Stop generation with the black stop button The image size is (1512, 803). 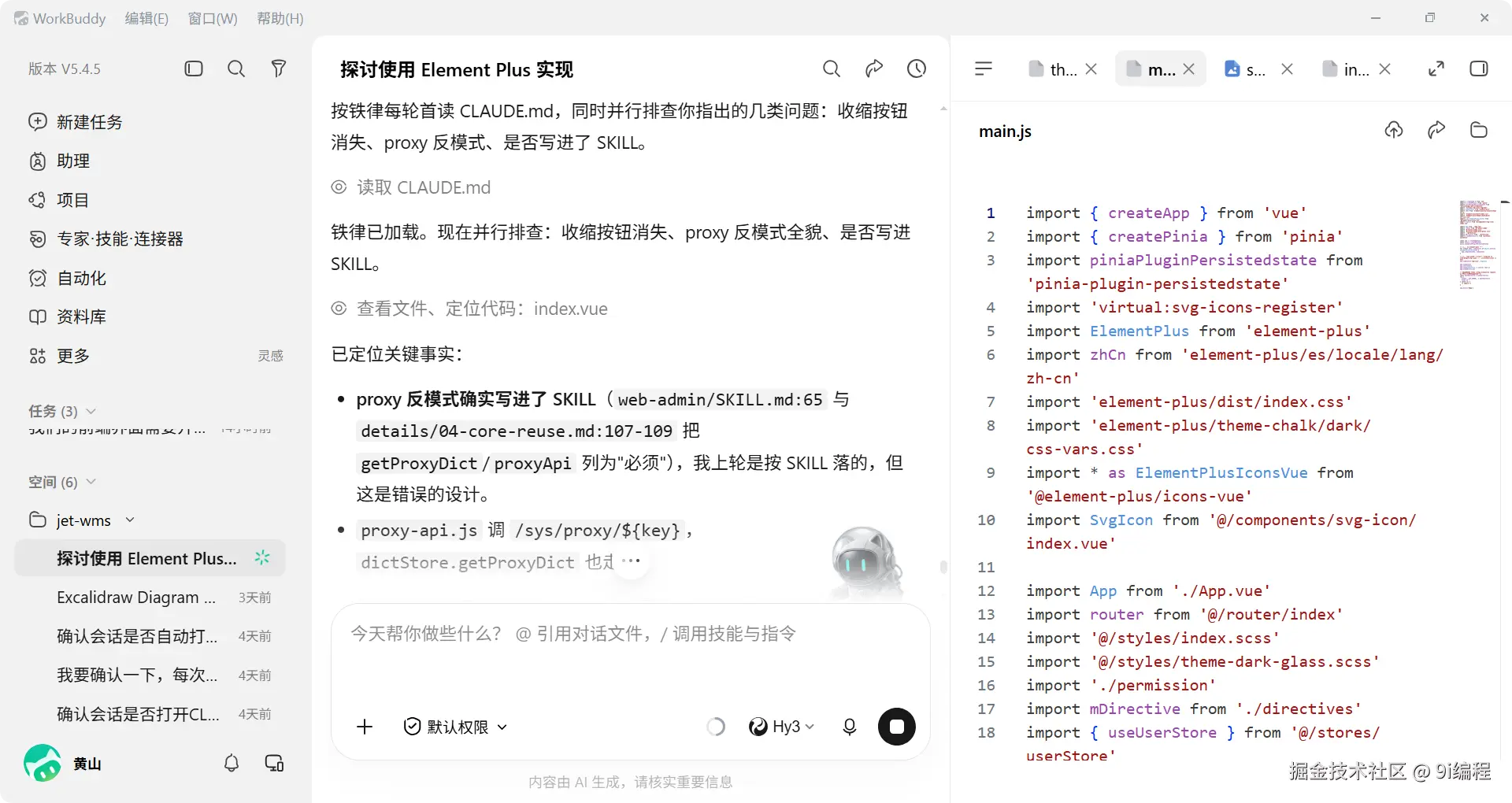tap(897, 727)
